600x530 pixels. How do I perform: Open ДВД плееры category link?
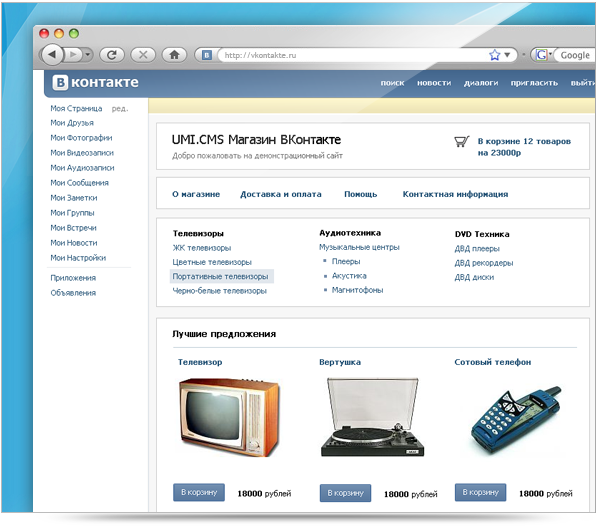(x=477, y=249)
